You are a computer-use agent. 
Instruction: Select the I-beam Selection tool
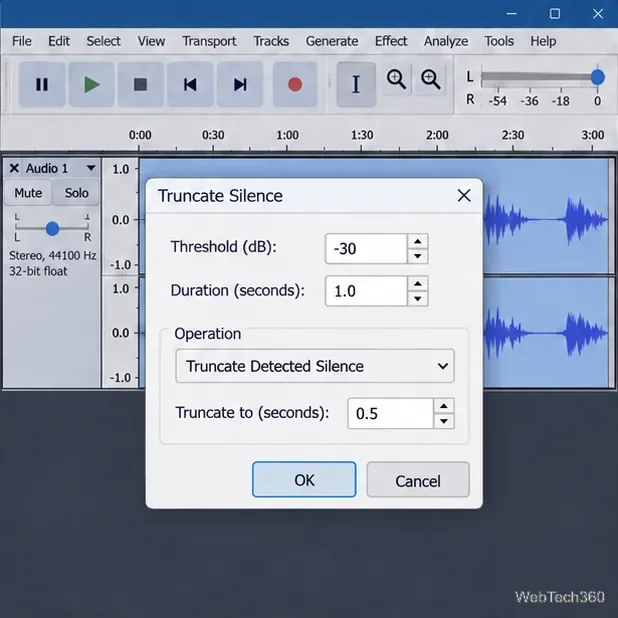[x=356, y=84]
